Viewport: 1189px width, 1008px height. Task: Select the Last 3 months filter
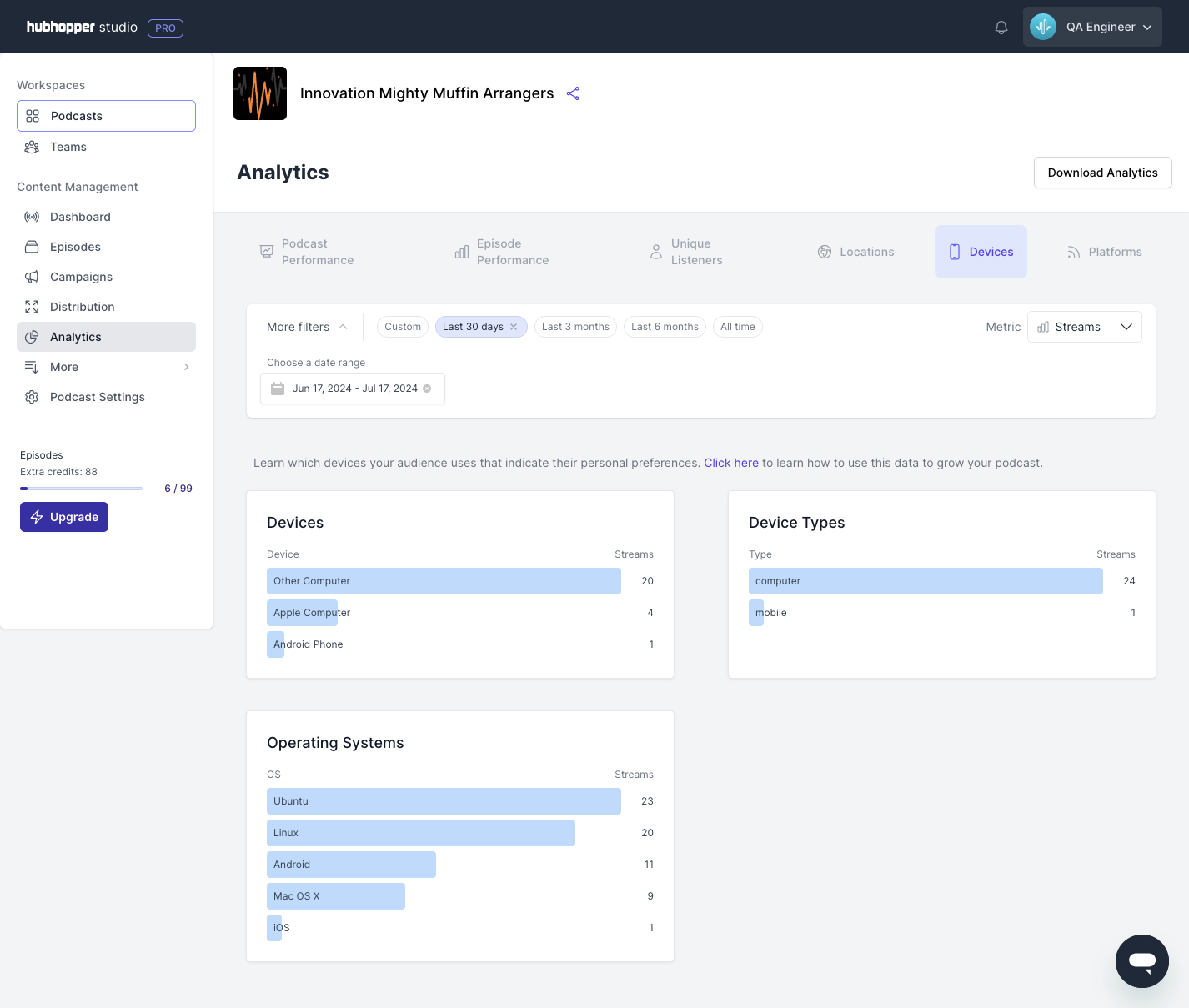[575, 327]
